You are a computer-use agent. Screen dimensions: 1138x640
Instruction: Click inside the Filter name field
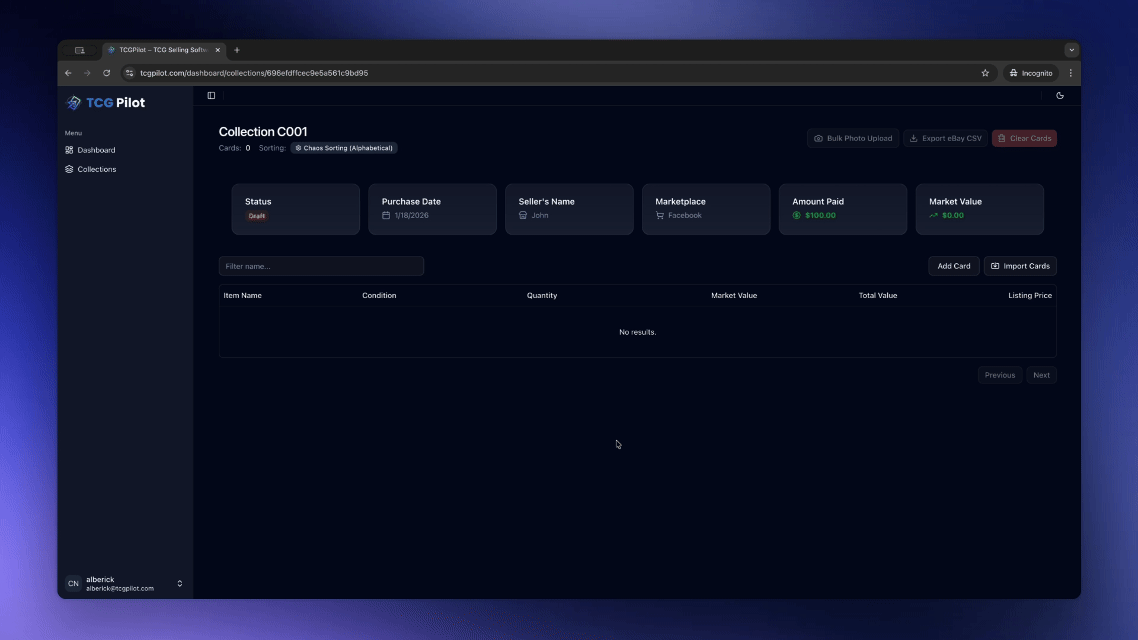[x=321, y=265]
